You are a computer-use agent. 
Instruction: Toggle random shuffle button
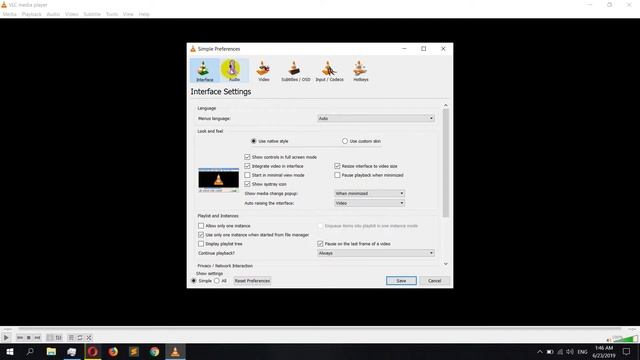89,338
